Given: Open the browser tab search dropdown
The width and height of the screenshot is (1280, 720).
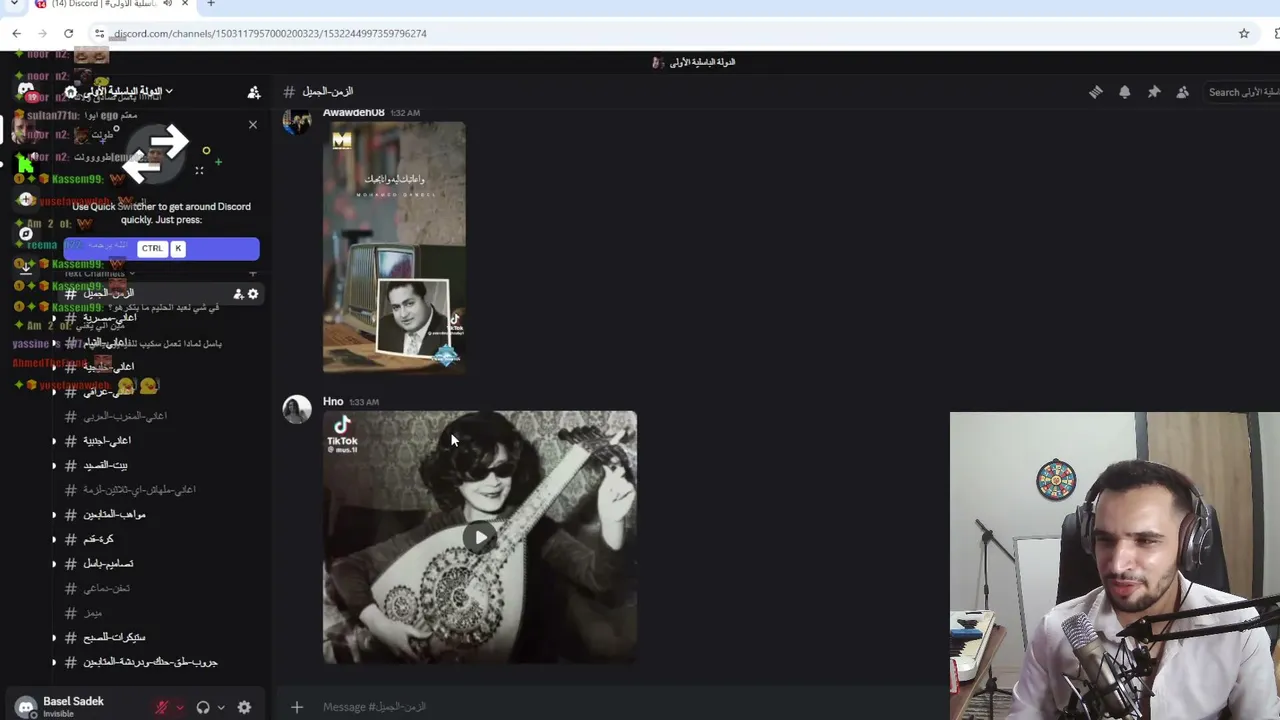Looking at the screenshot, I should point(14,4).
